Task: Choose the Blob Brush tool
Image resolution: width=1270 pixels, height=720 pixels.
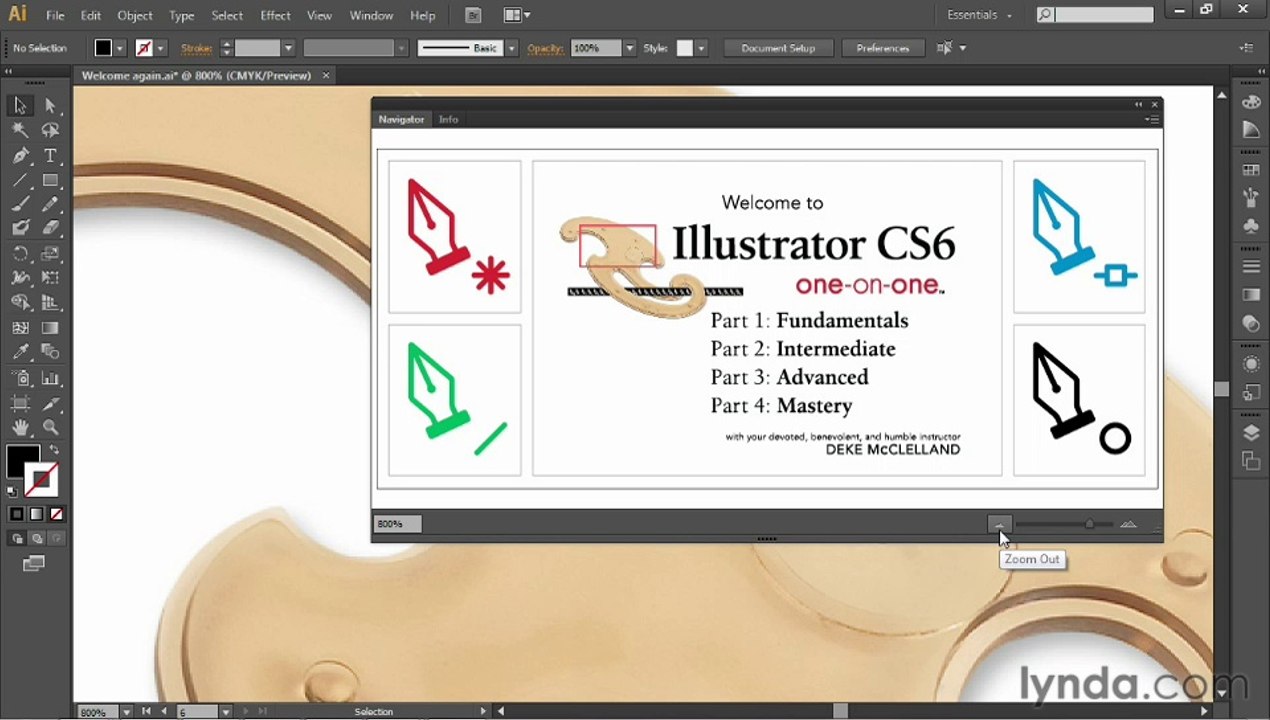Action: tap(20, 228)
